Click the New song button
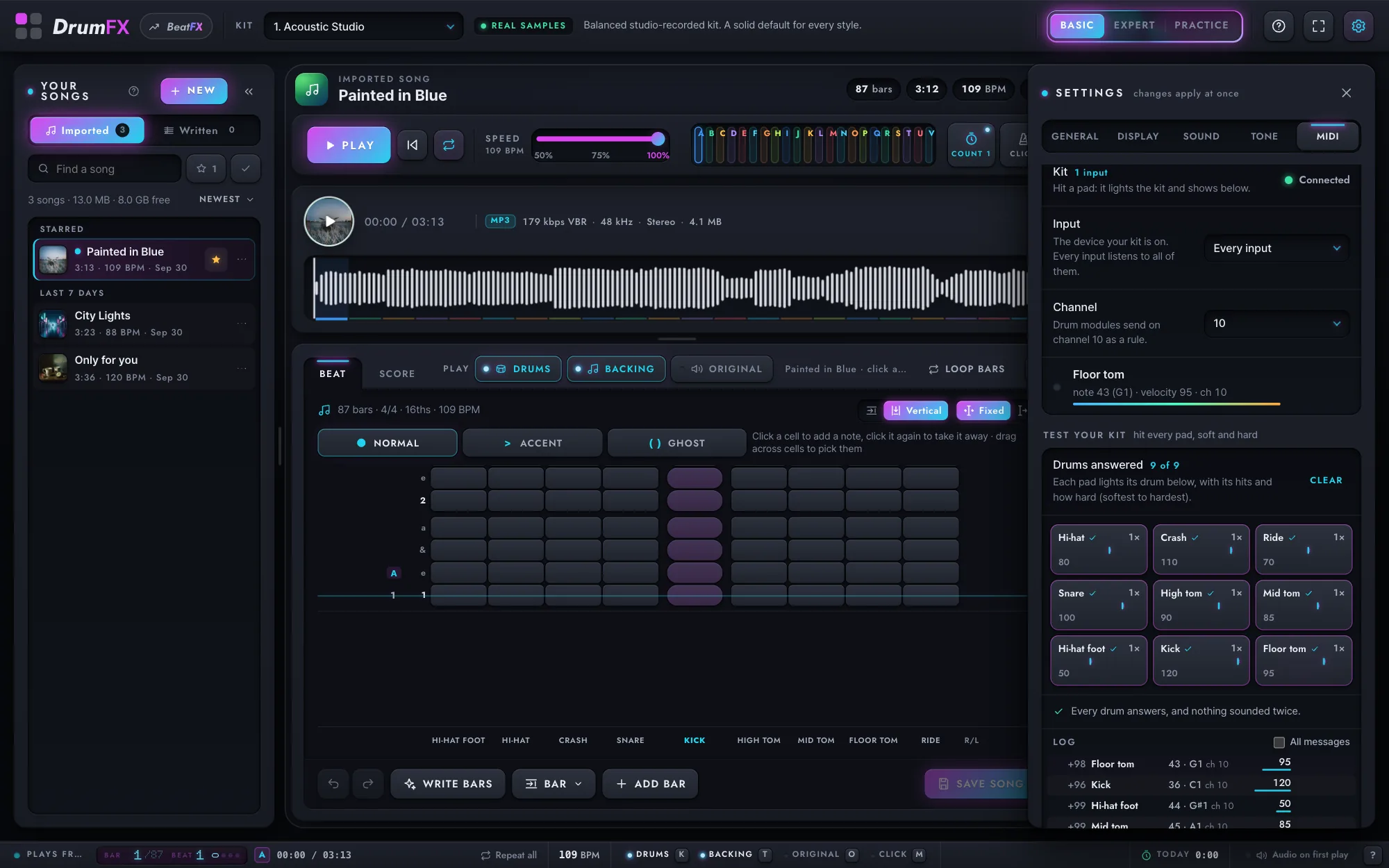The image size is (1389, 868). tap(194, 91)
